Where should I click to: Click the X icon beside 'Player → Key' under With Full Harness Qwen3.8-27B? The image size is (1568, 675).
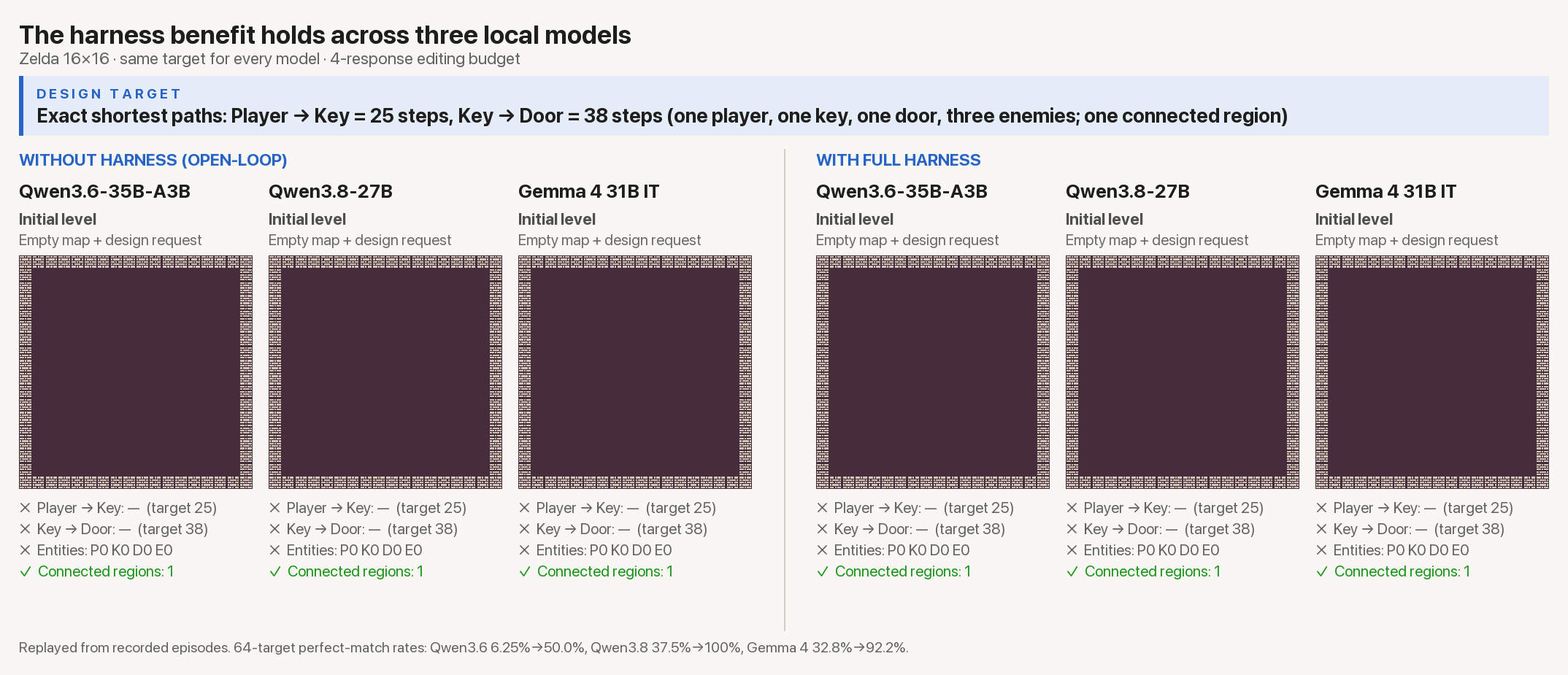tap(1072, 508)
